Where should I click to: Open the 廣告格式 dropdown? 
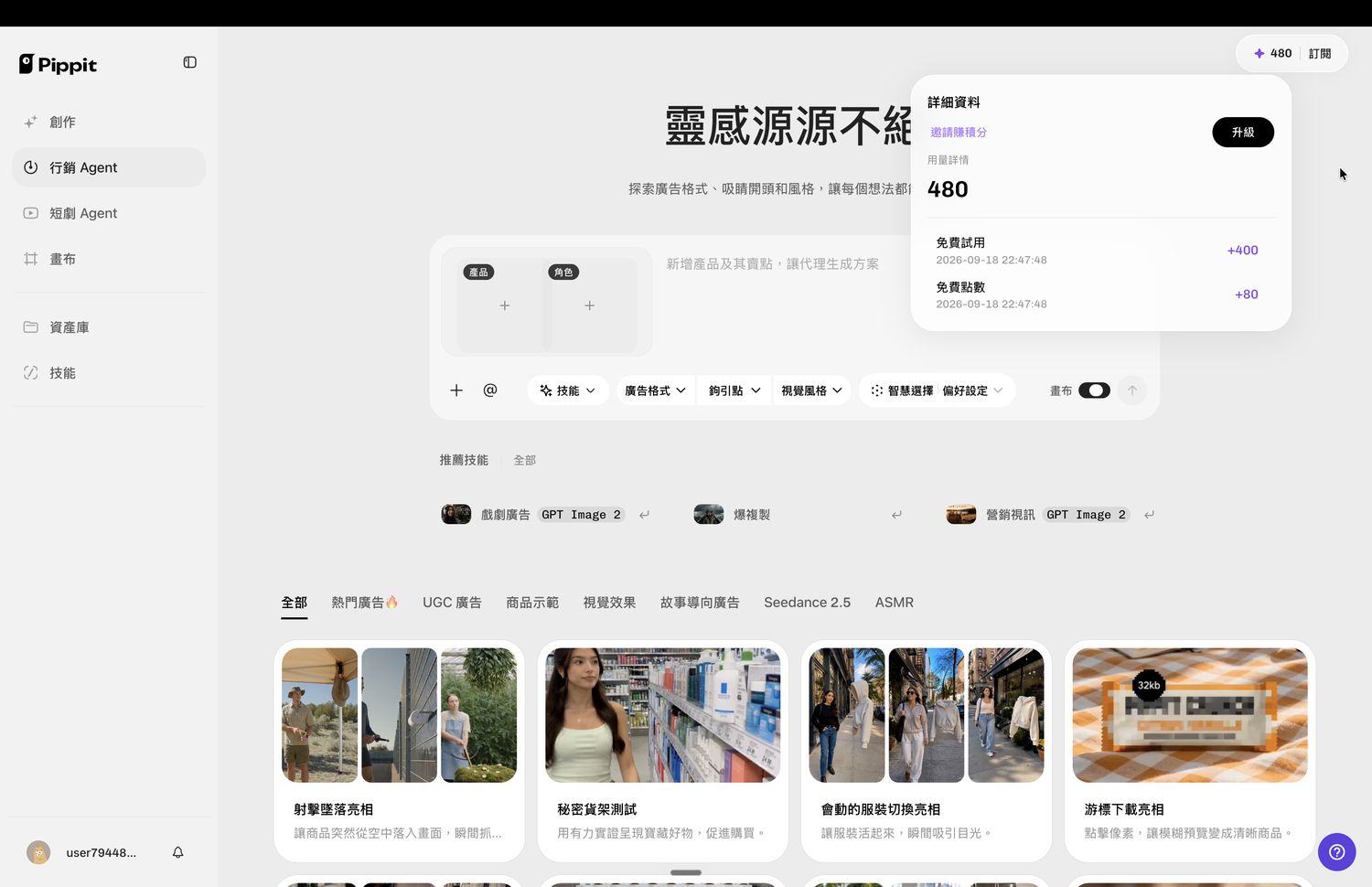tap(655, 390)
